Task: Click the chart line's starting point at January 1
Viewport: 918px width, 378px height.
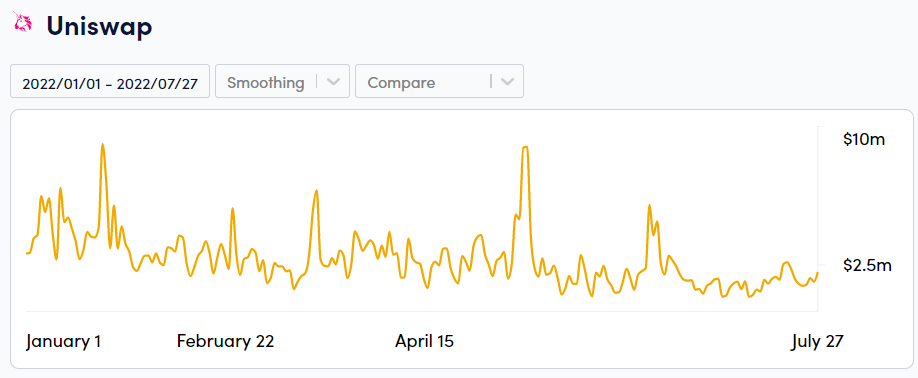Action: point(27,253)
